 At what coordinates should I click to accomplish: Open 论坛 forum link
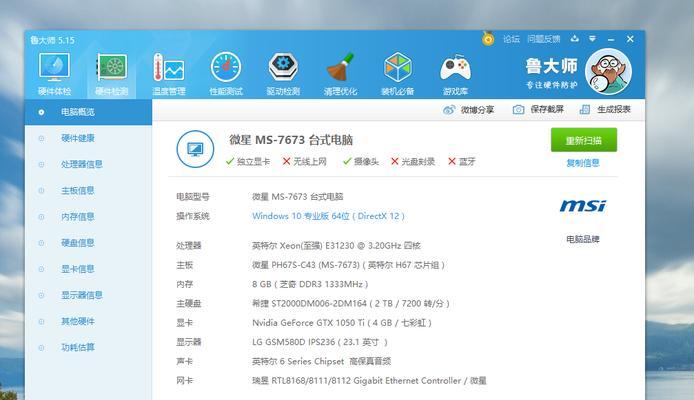(x=511, y=39)
